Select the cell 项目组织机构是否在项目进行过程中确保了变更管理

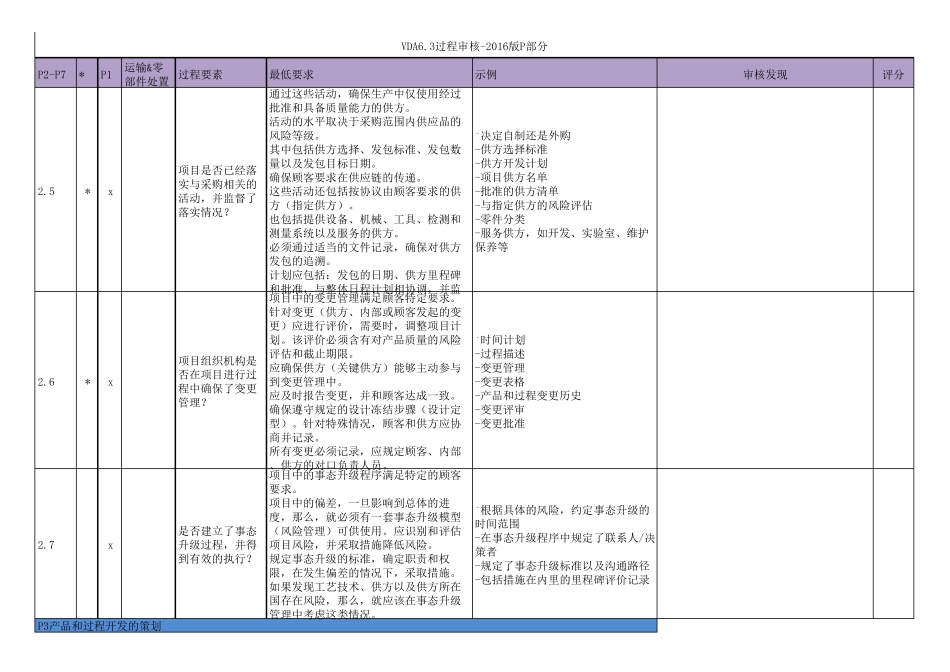tap(221, 381)
